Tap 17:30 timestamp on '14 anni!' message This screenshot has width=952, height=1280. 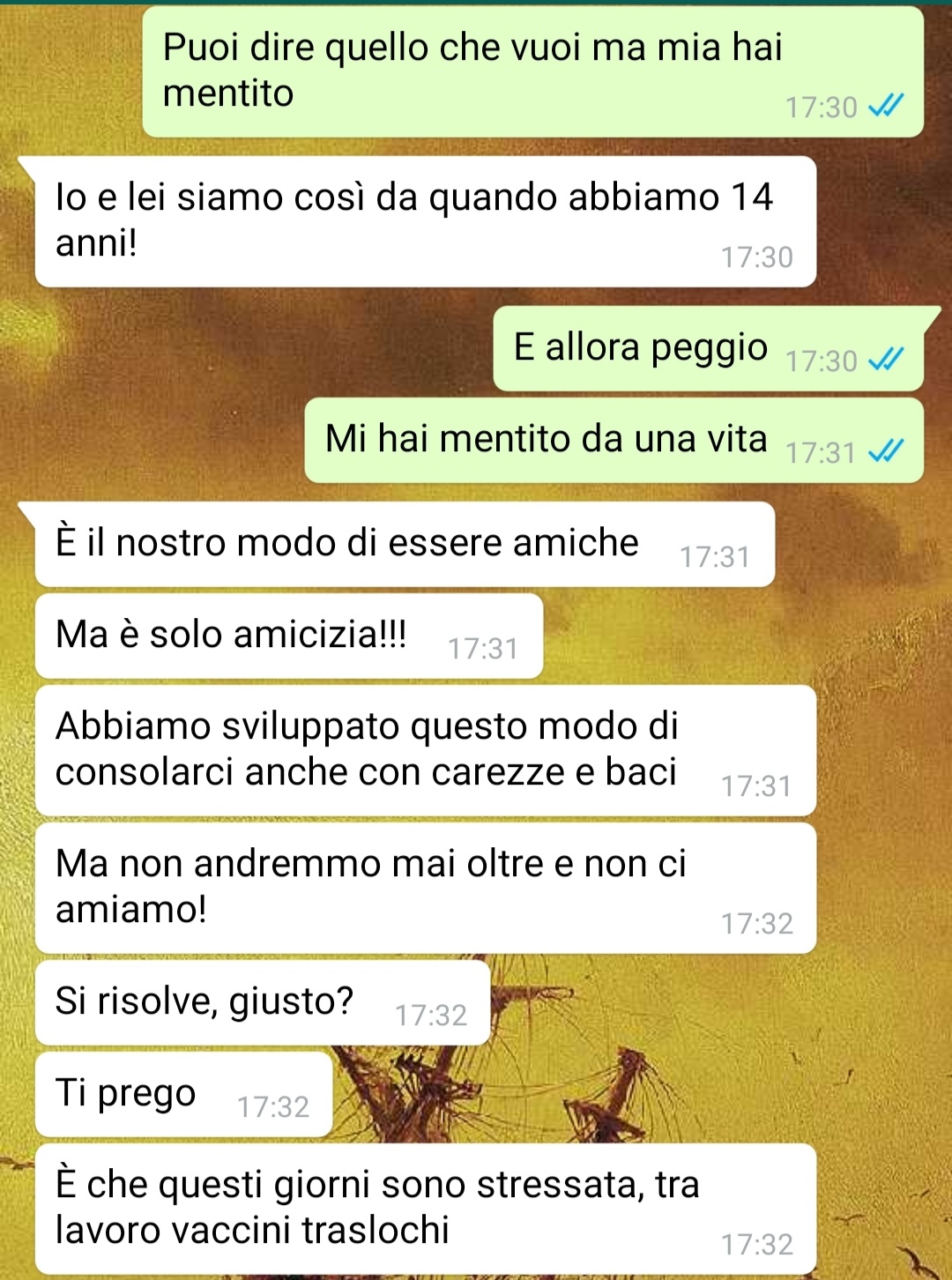click(757, 257)
